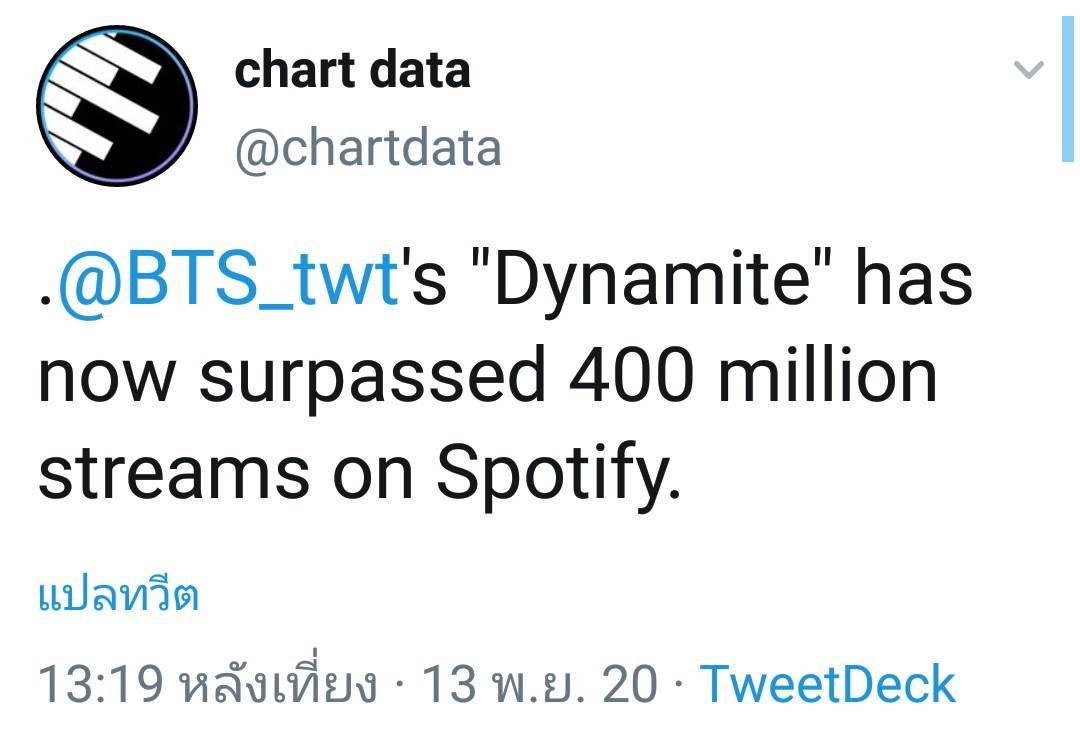The height and width of the screenshot is (737, 1080).
Task: Open the @BTS_twt mention link
Action: tap(229, 280)
